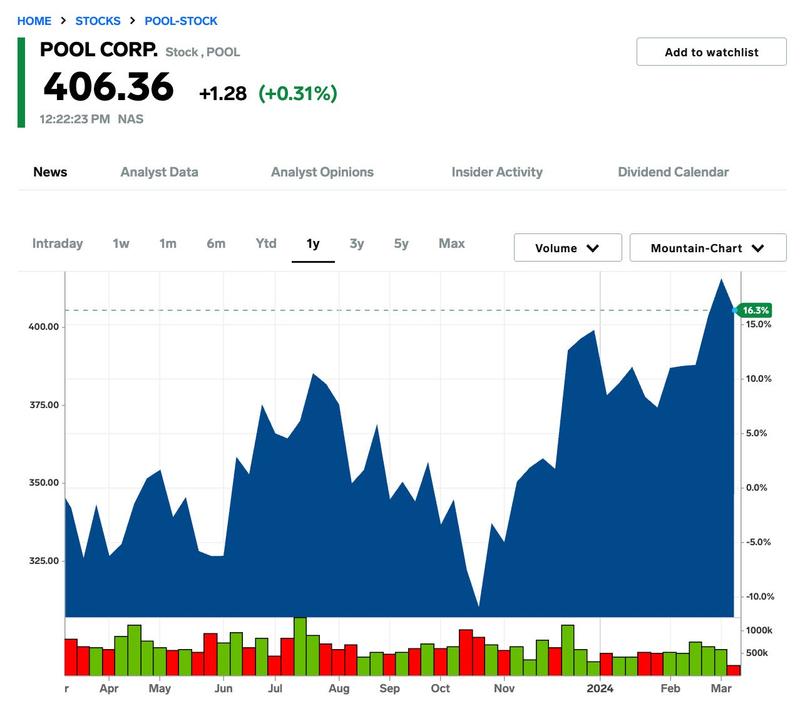The height and width of the screenshot is (711, 800).
Task: Click the POOL-STOCK breadcrumb link
Action: point(181,21)
